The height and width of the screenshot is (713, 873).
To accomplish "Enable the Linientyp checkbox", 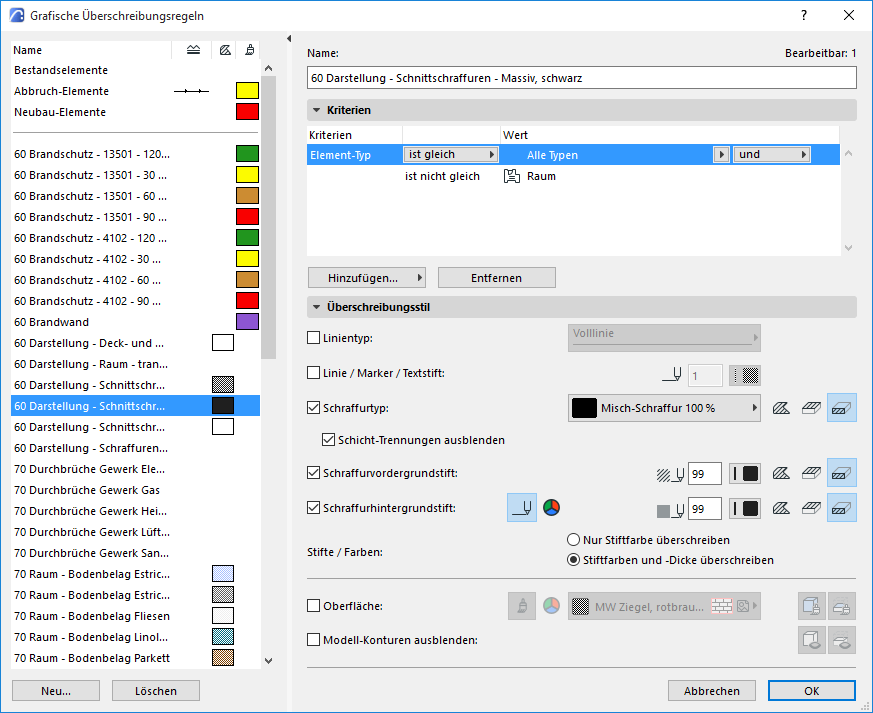I will (313, 338).
